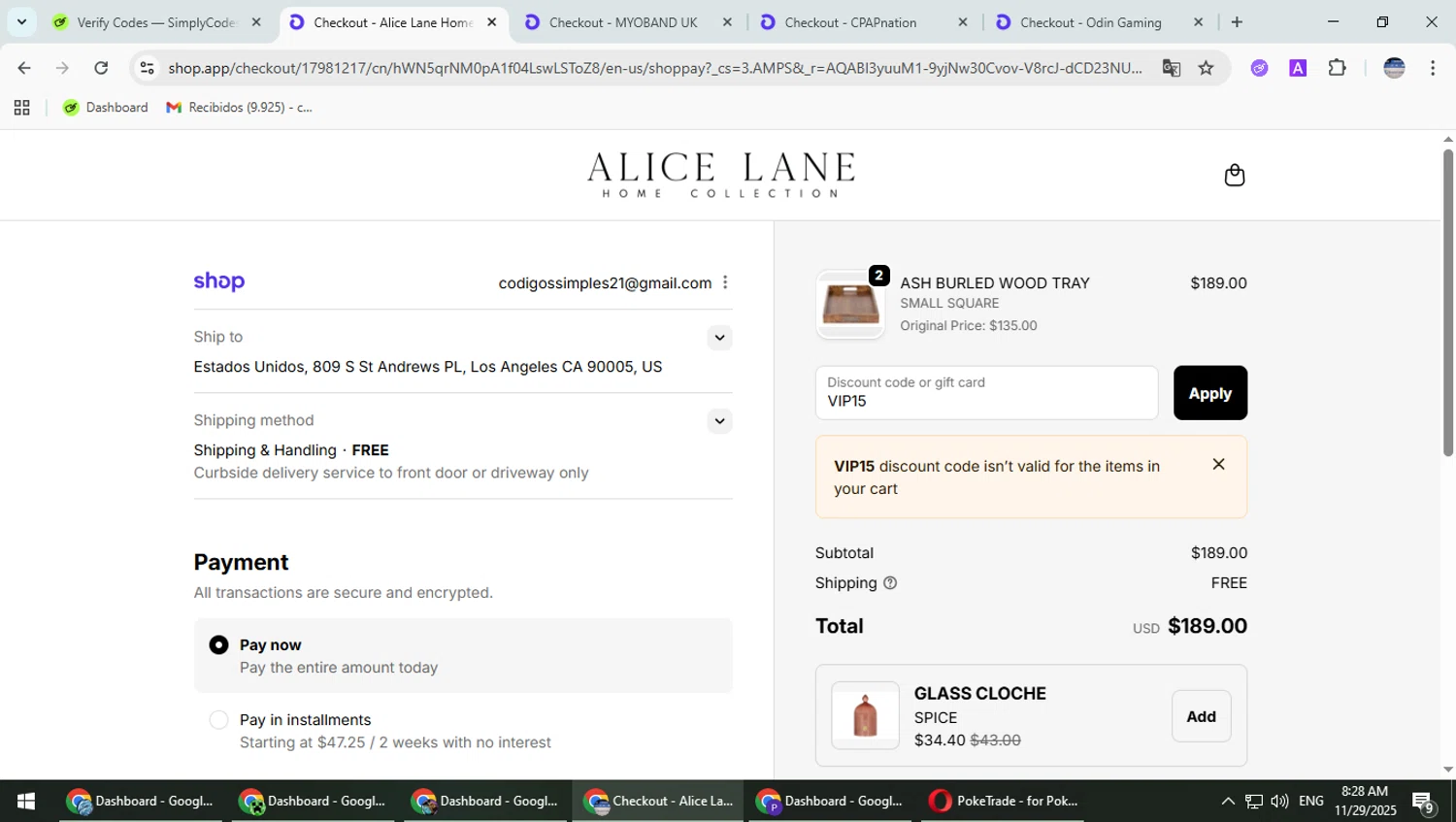Open Google Translate page icon
Image resolution: width=1456 pixels, height=822 pixels.
click(1171, 68)
